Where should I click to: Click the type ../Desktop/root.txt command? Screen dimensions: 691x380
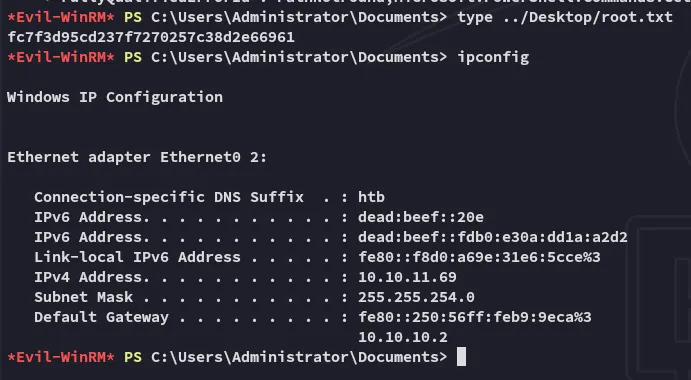click(565, 18)
